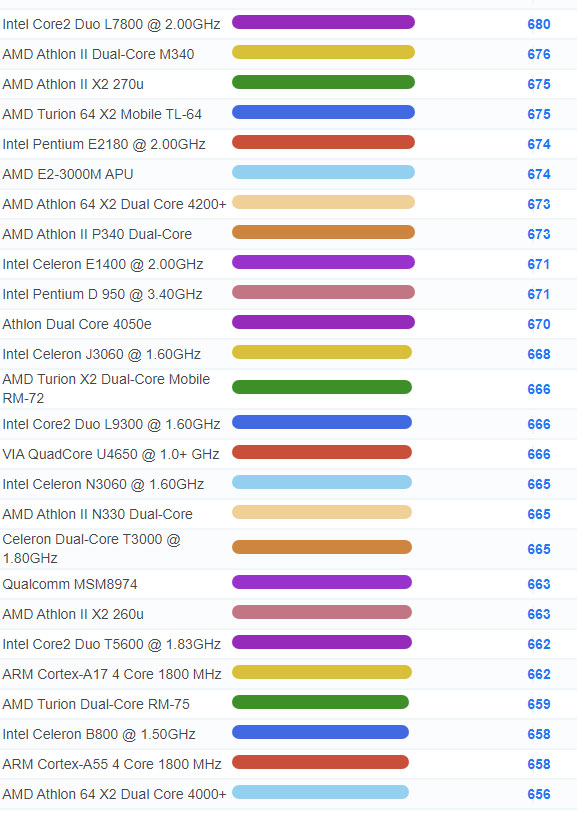Click the red bar for VIA QuadCore U4650
Screen dimensions: 577x813
click(322, 453)
